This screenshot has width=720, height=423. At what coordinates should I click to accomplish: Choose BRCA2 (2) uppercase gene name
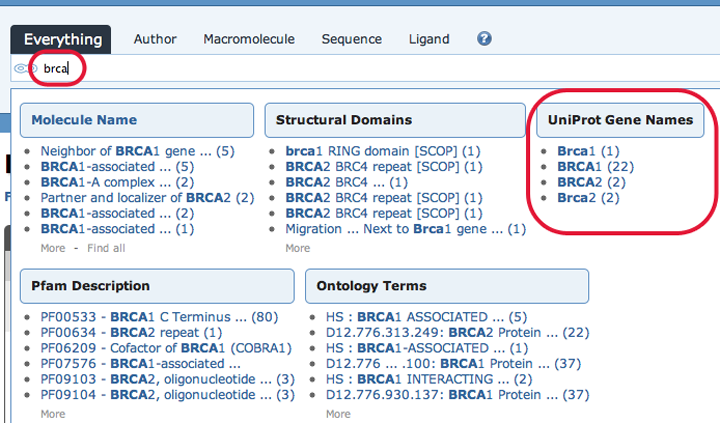click(591, 182)
